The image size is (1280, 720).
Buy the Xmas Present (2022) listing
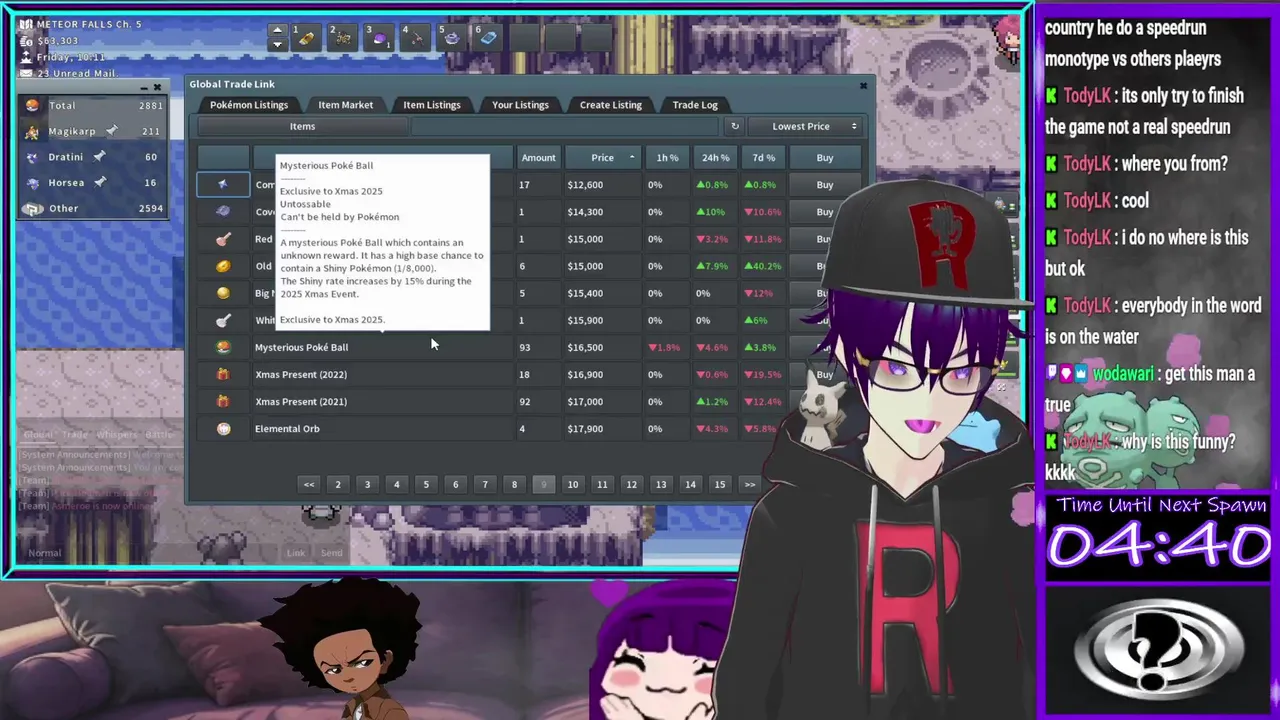pyautogui.click(x=825, y=374)
